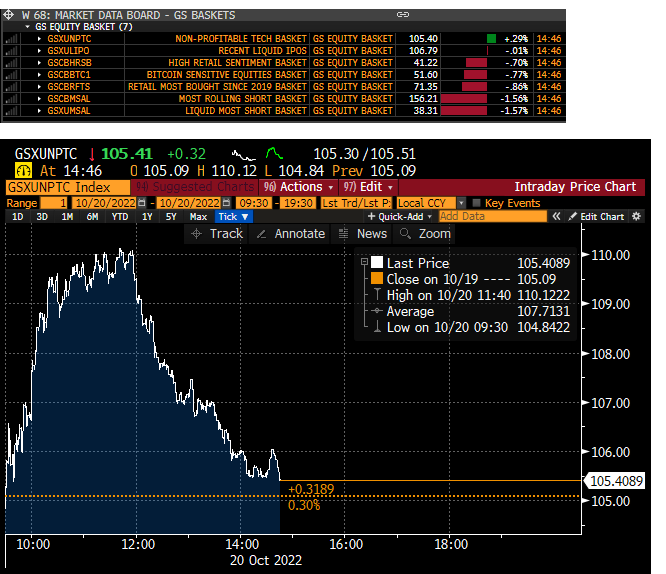Click the link chain icon in board header
The width and height of the screenshot is (666, 574).
403,15
